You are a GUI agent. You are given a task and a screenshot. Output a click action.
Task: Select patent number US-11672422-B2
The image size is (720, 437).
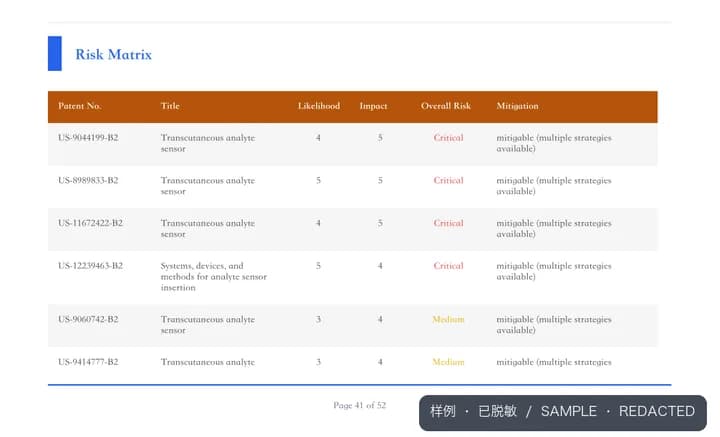pyautogui.click(x=90, y=223)
